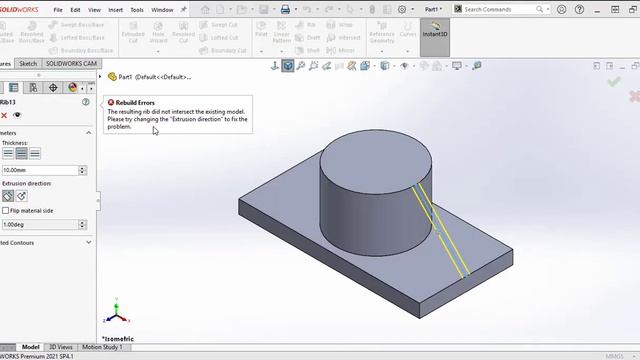Image resolution: width=640 pixels, height=360 pixels.
Task: Select the cylinder's top face
Action: (376, 162)
